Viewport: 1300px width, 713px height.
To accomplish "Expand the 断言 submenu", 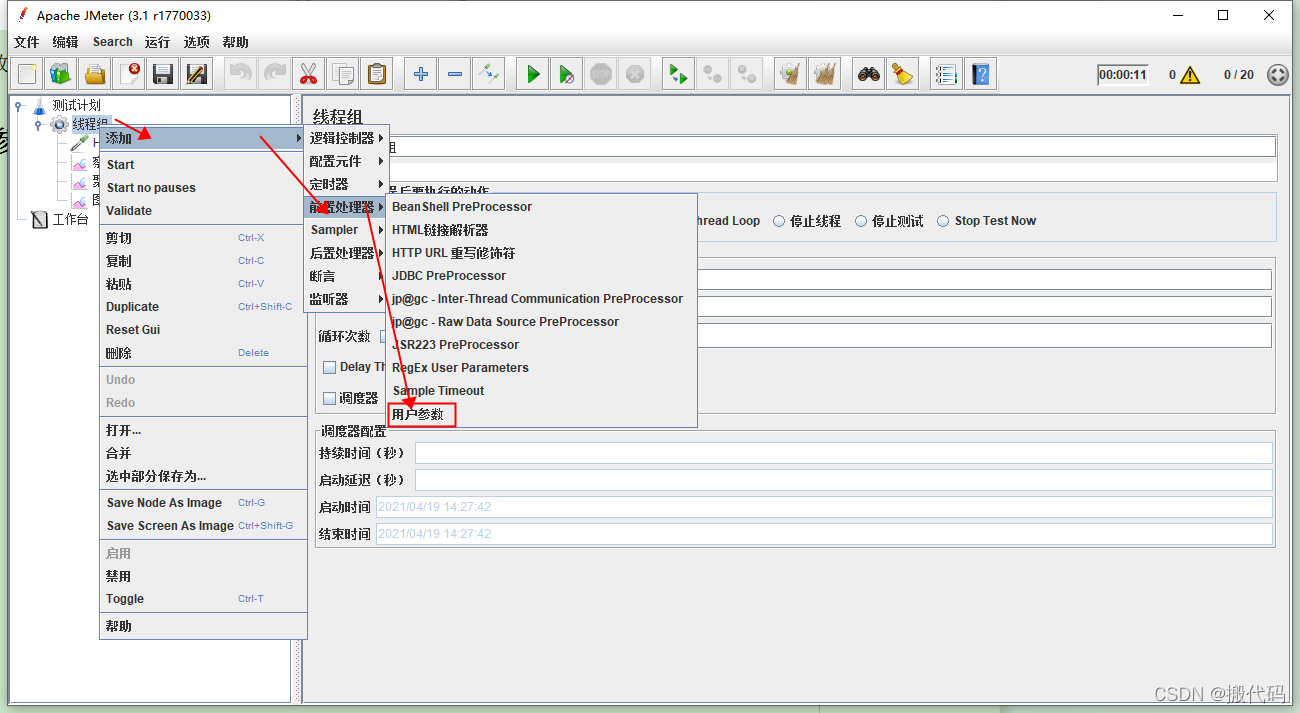I will (345, 276).
